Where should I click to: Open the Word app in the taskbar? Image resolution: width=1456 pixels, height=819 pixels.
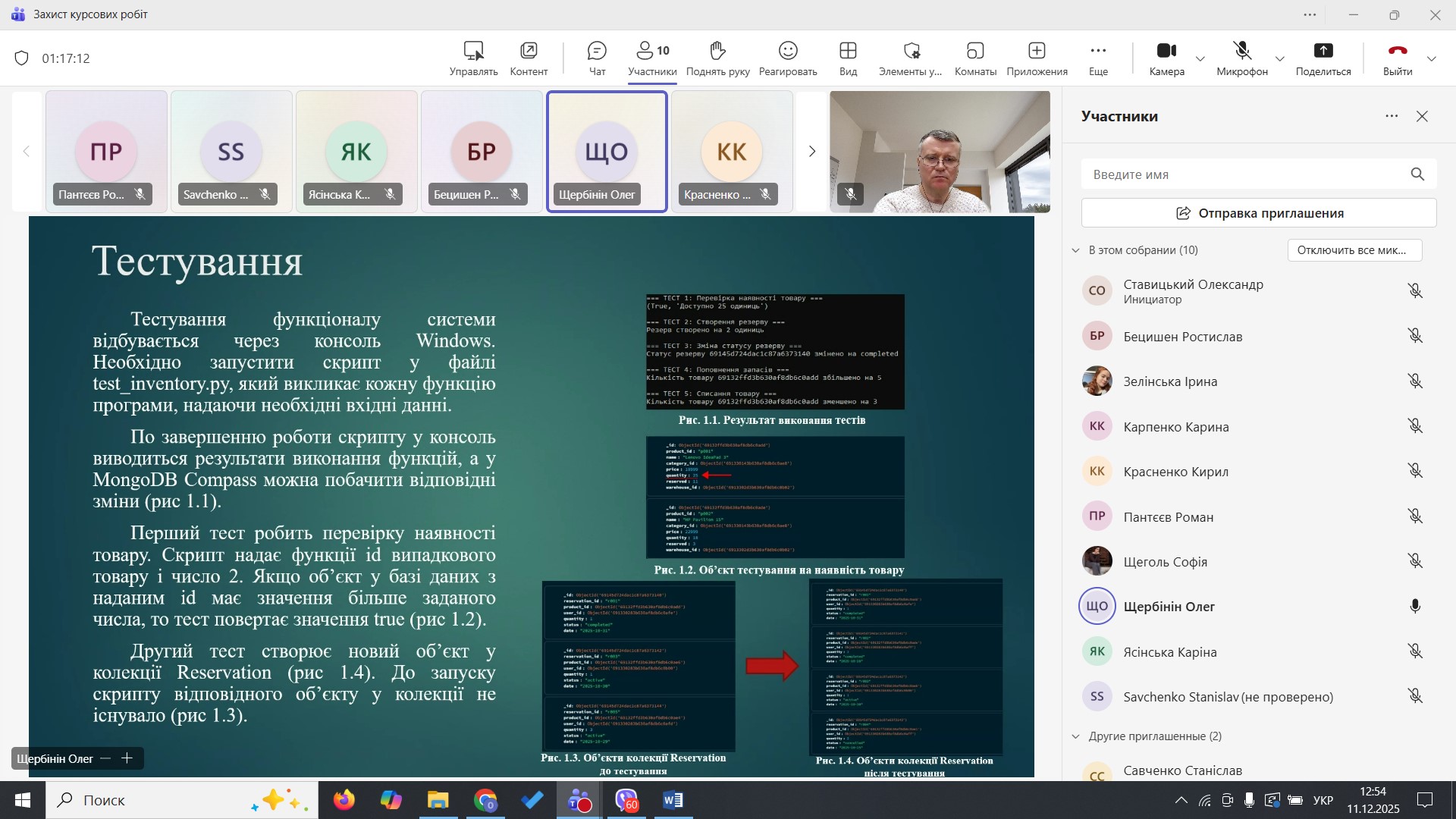[x=673, y=800]
